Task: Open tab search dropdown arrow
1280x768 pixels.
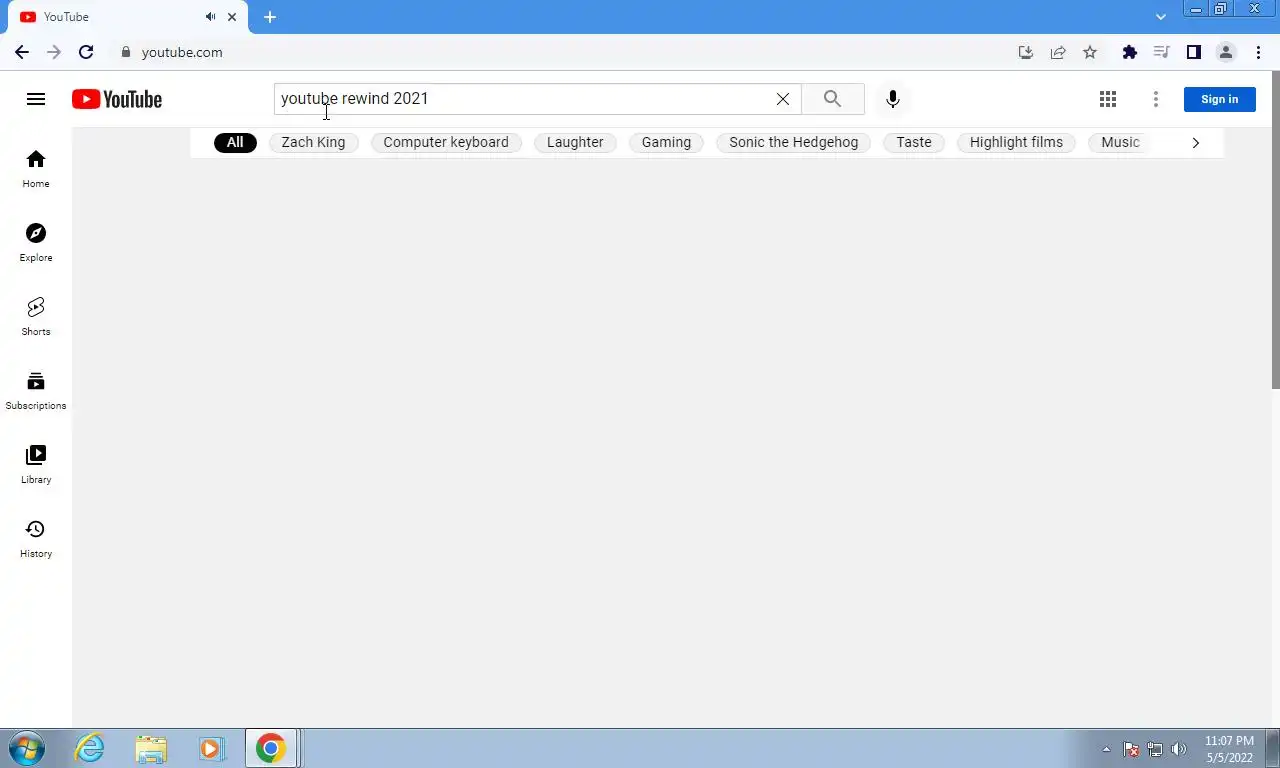Action: pyautogui.click(x=1161, y=17)
